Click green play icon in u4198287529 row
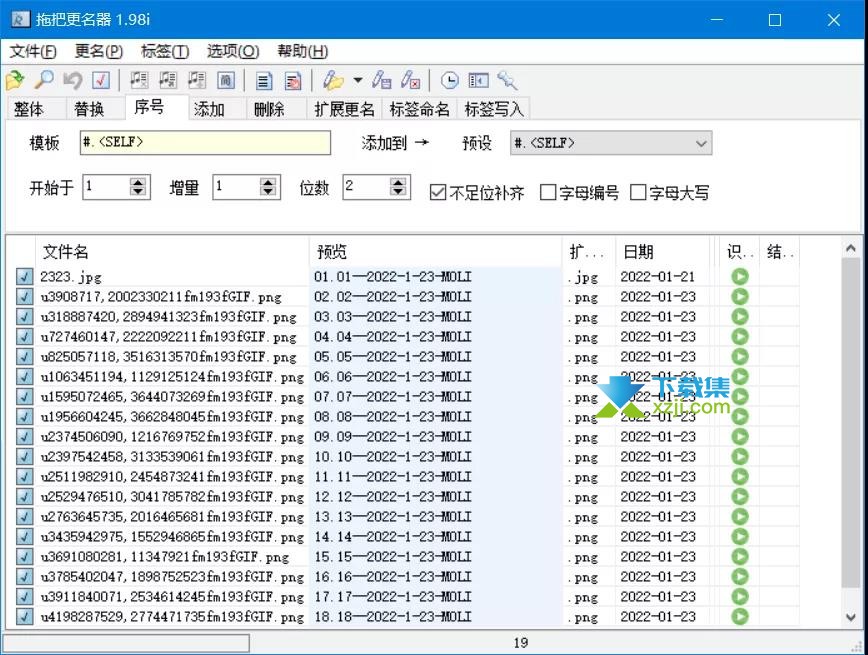Screen dimensions: 868x655 click(x=740, y=616)
